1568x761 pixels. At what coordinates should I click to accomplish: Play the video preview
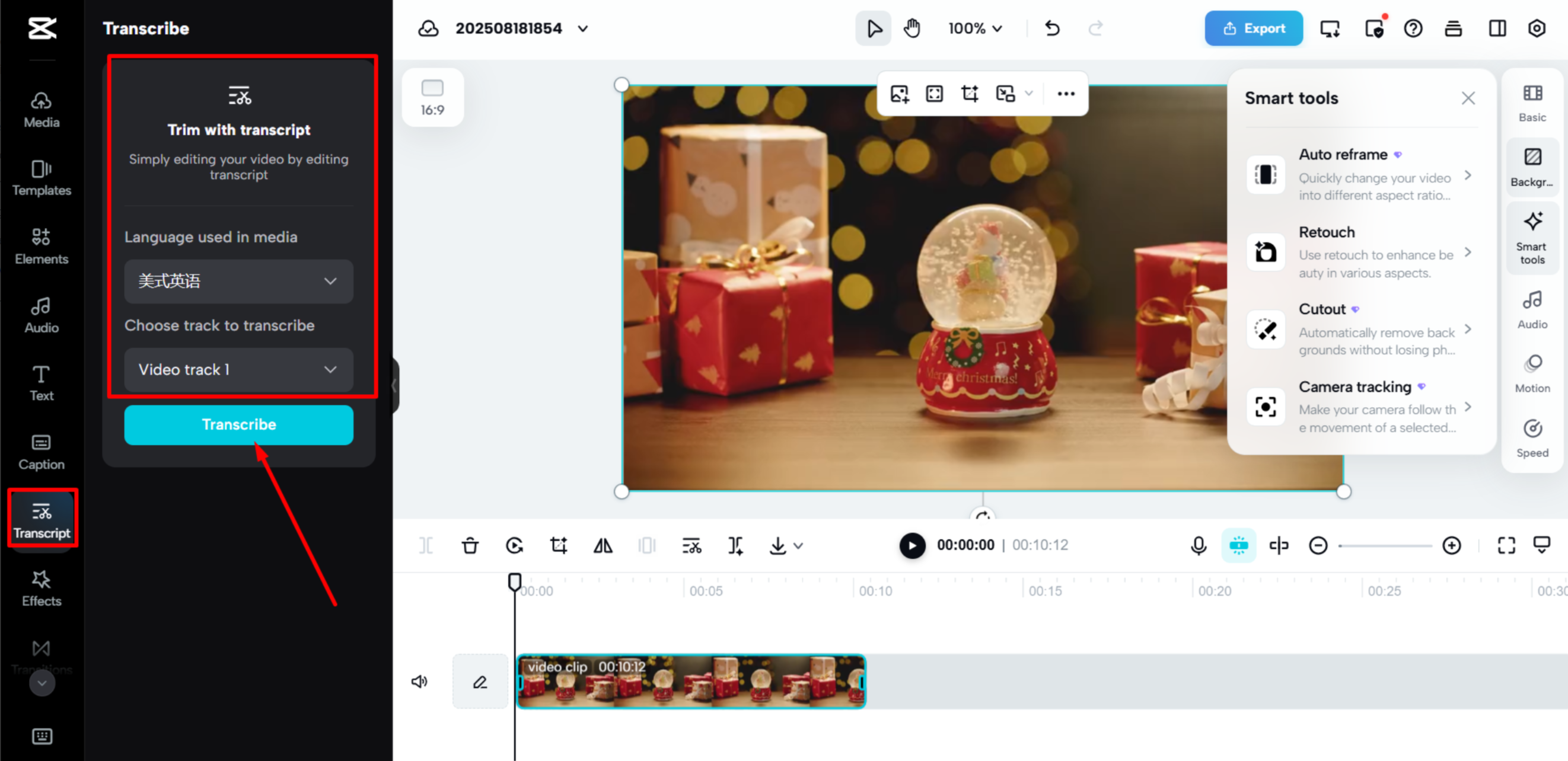click(912, 545)
